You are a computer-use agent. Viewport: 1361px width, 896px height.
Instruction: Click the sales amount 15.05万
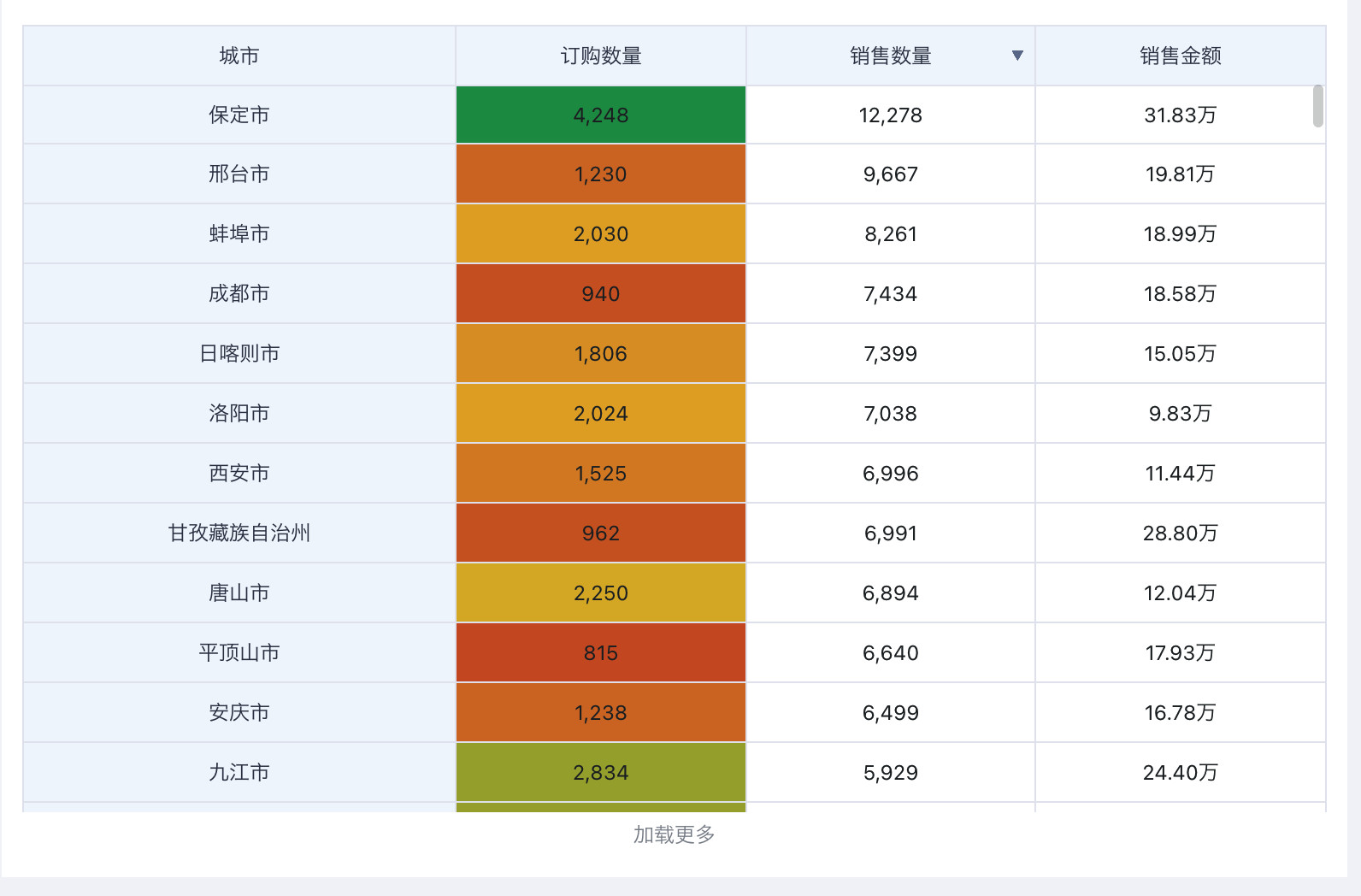[x=1181, y=354]
